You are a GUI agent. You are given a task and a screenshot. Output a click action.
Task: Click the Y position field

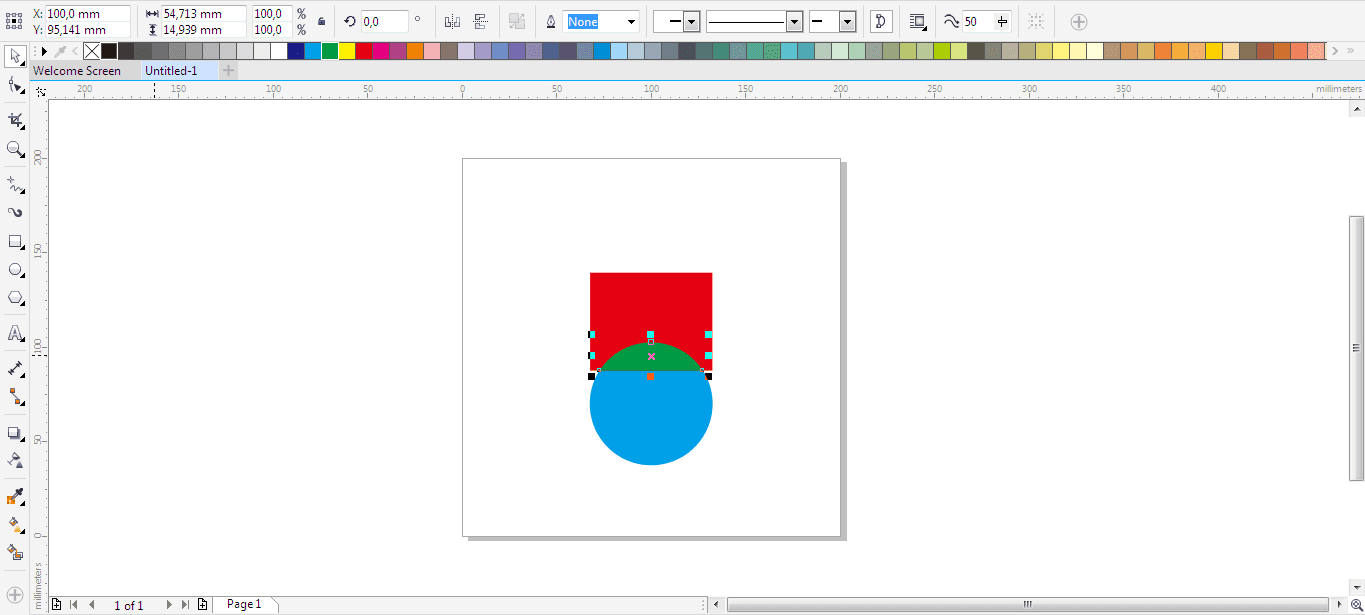click(x=87, y=30)
